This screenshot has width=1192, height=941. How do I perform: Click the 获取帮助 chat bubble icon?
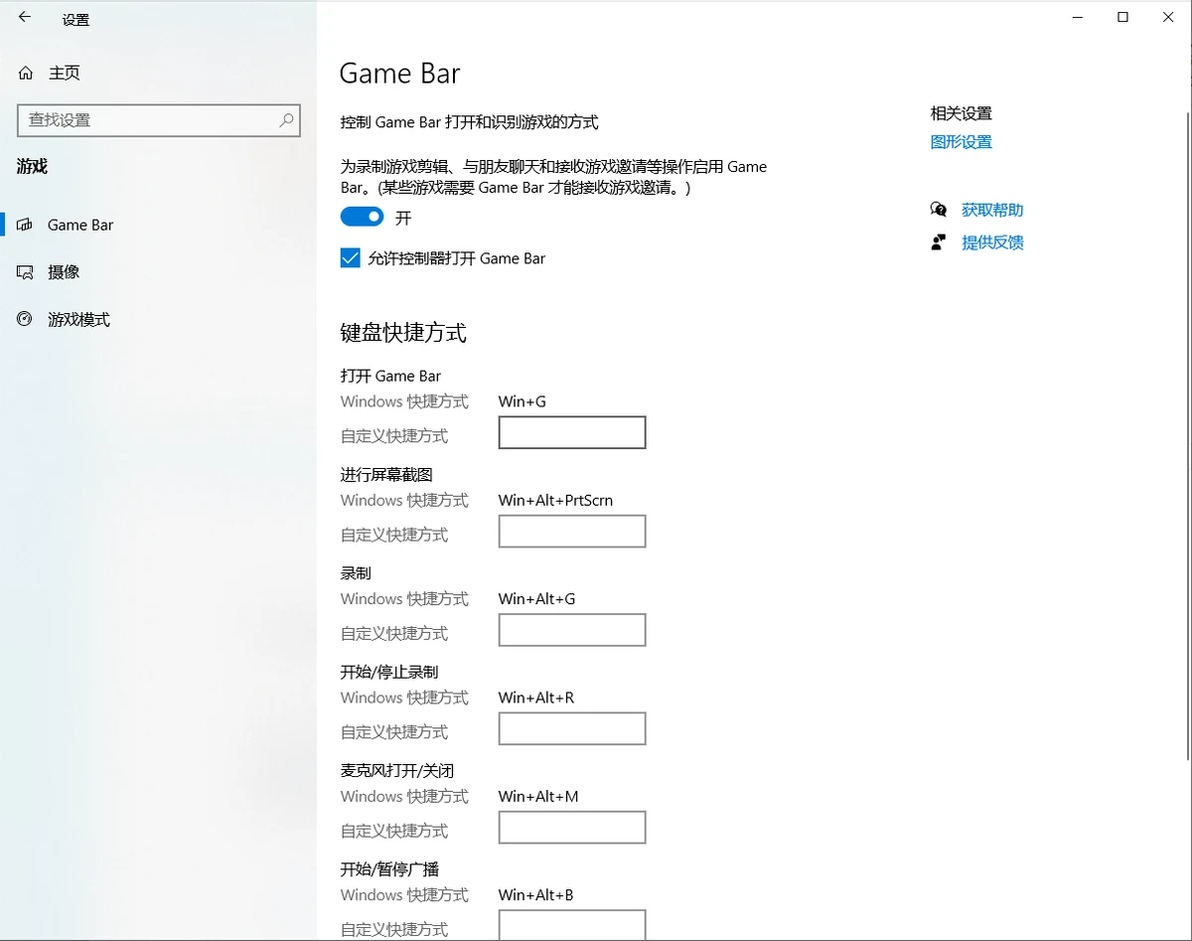[x=939, y=210]
